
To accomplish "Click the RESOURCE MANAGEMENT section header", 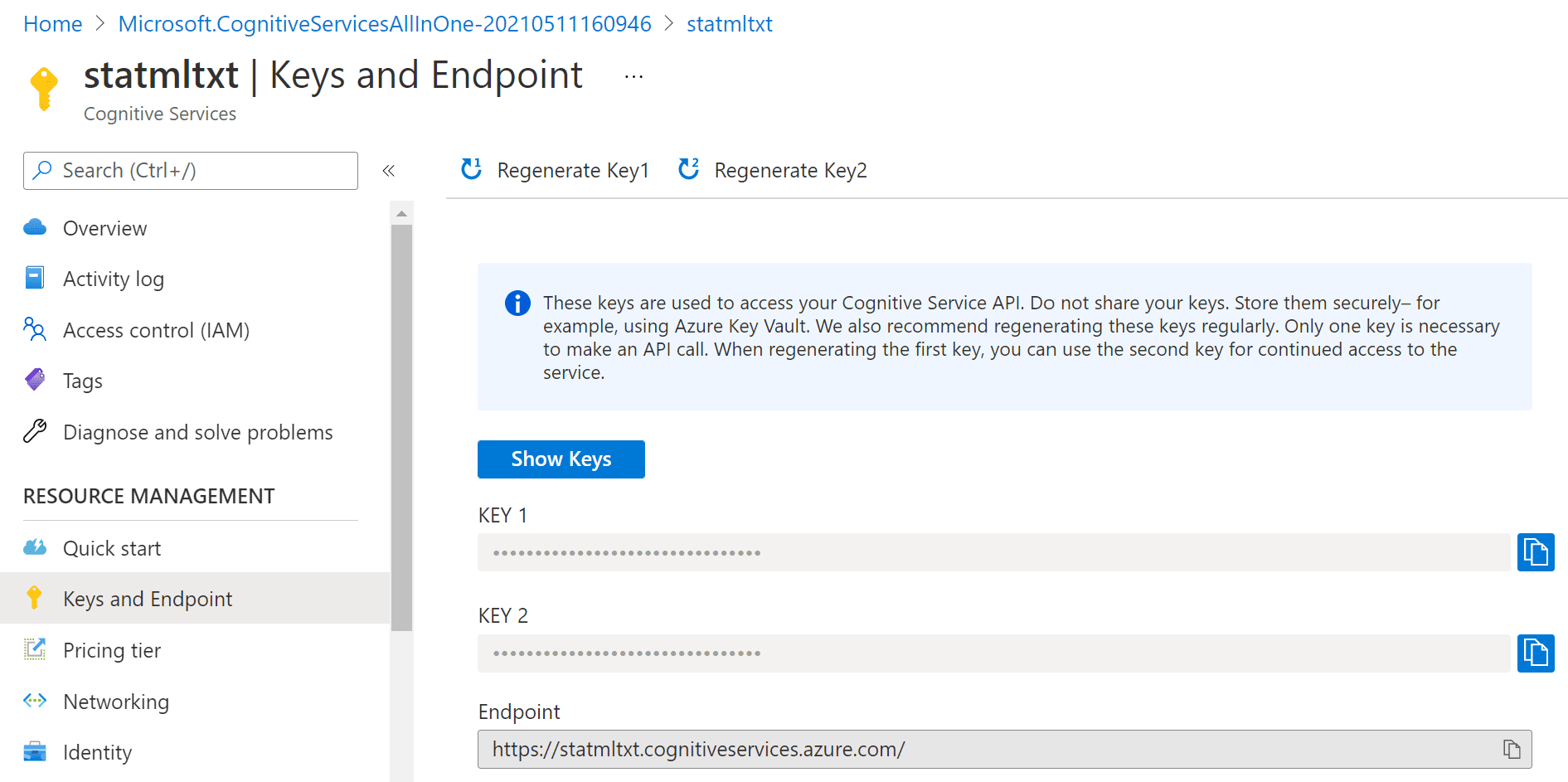I will click(x=149, y=496).
